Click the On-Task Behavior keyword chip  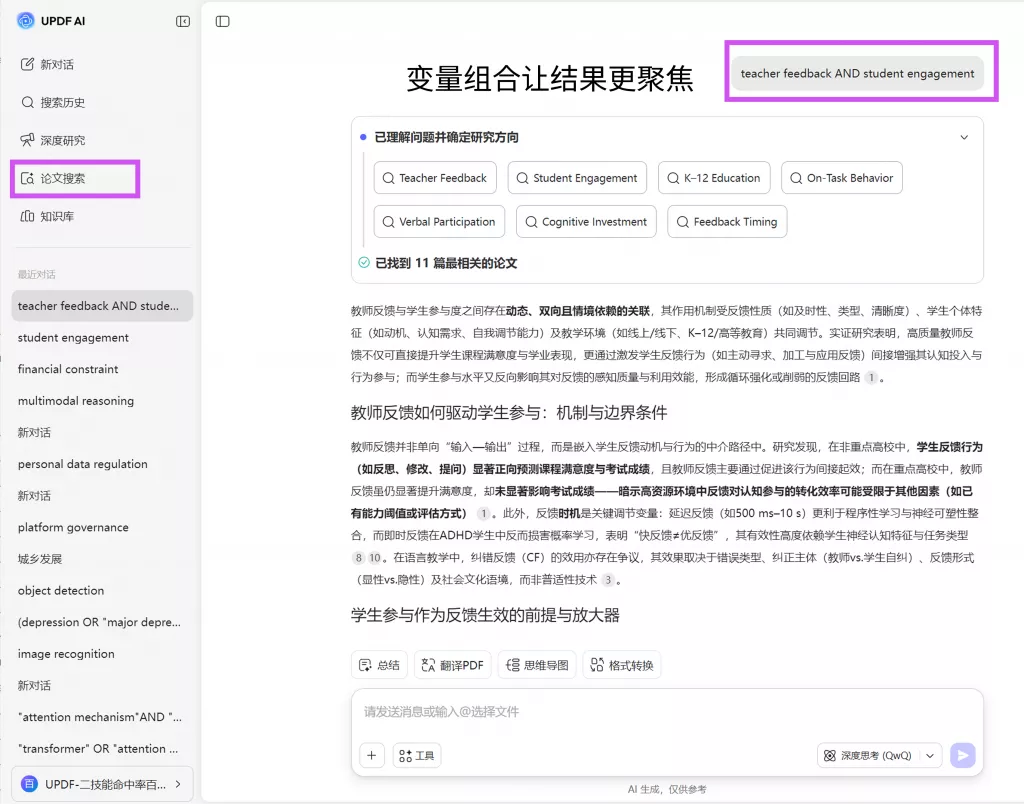pyautogui.click(x=841, y=178)
